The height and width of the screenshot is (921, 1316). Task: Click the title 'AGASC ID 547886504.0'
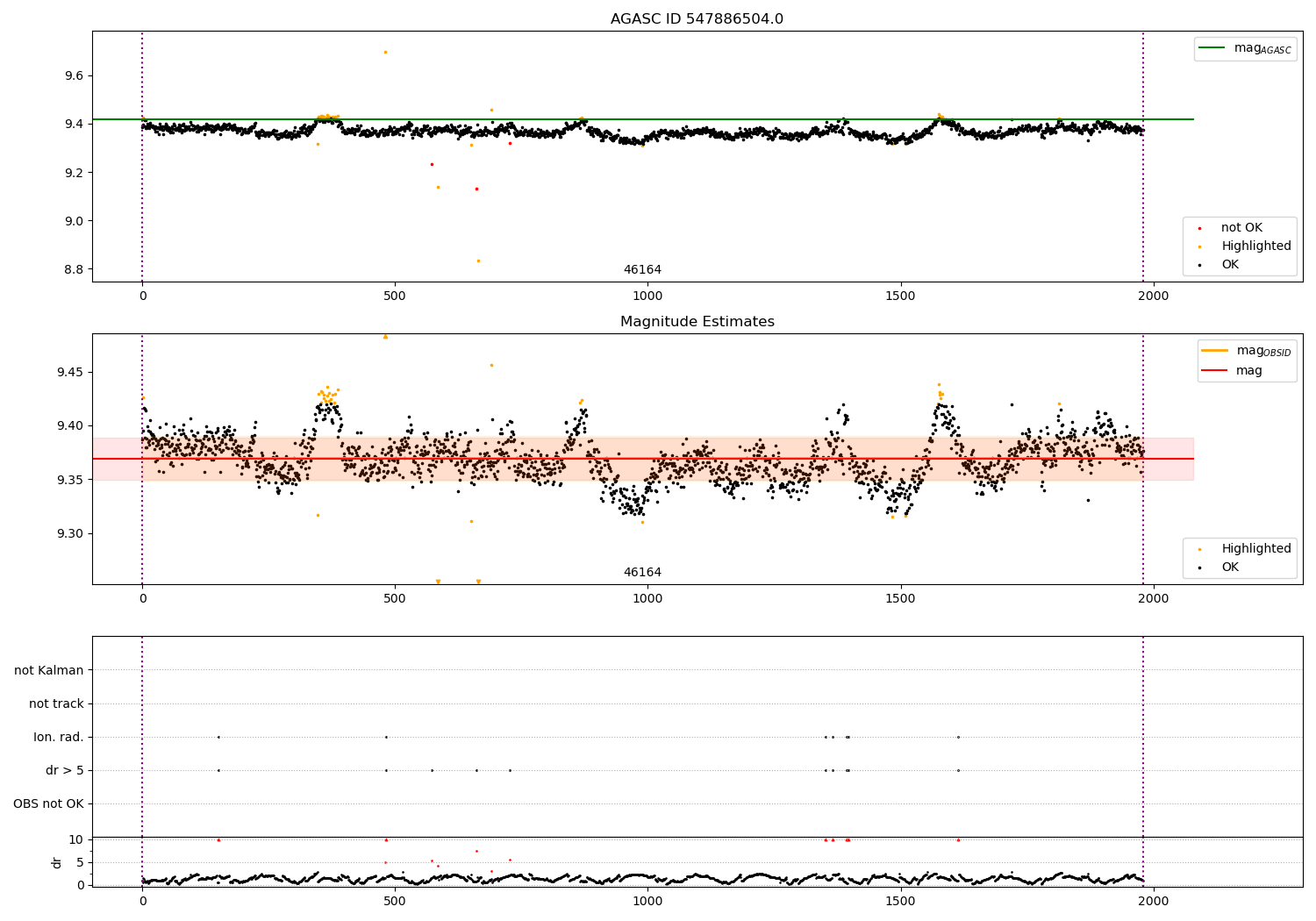[697, 19]
